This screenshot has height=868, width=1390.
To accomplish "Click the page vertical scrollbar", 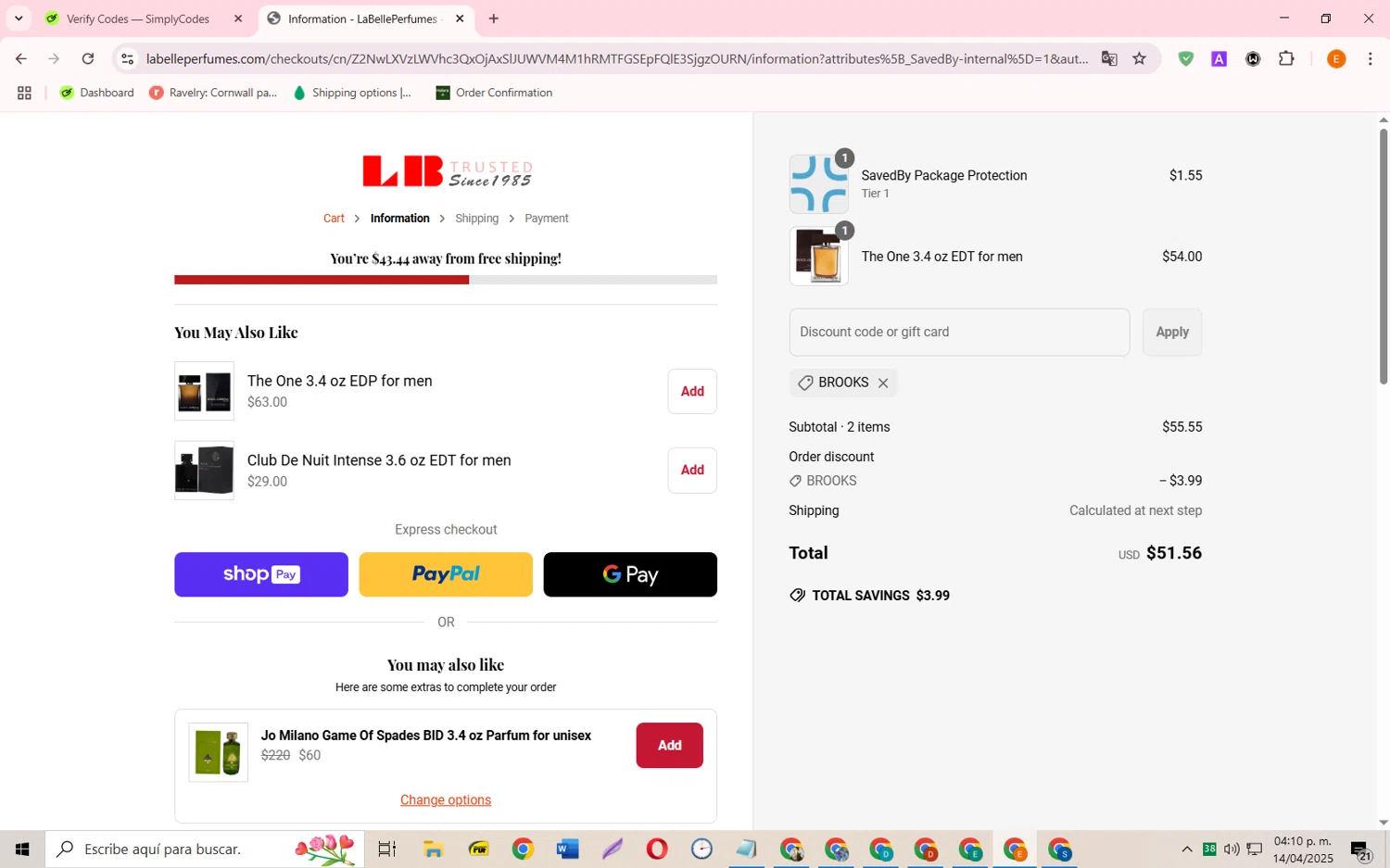I will coord(1384,257).
